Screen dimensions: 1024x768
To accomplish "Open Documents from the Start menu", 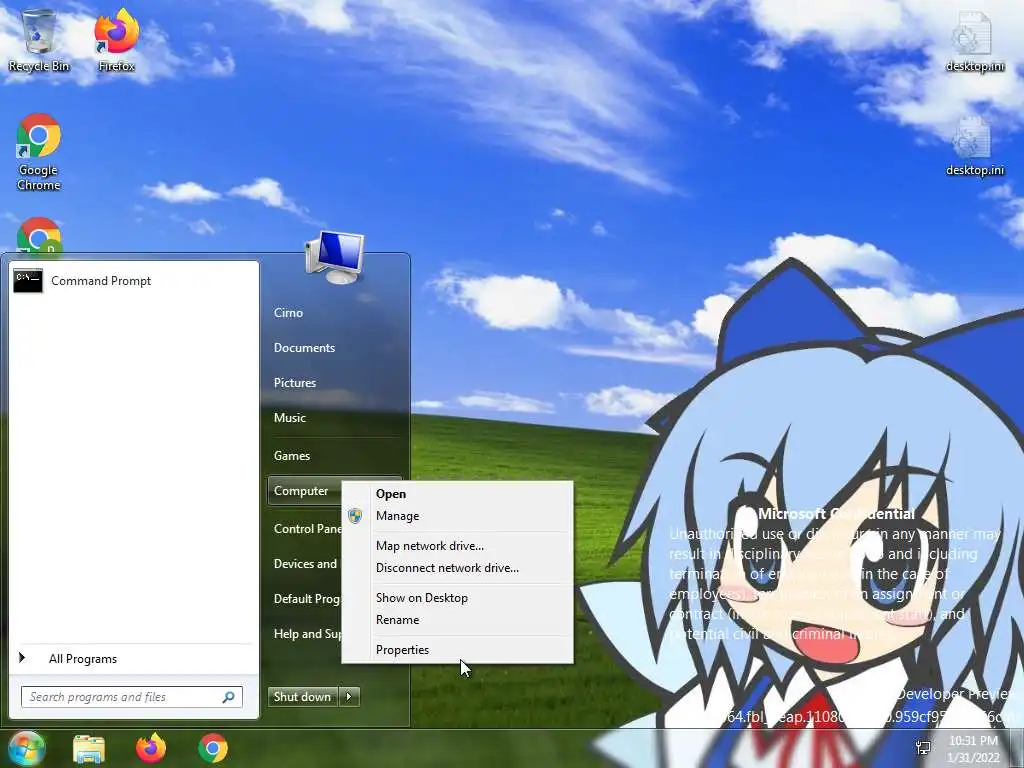I will pyautogui.click(x=304, y=348).
